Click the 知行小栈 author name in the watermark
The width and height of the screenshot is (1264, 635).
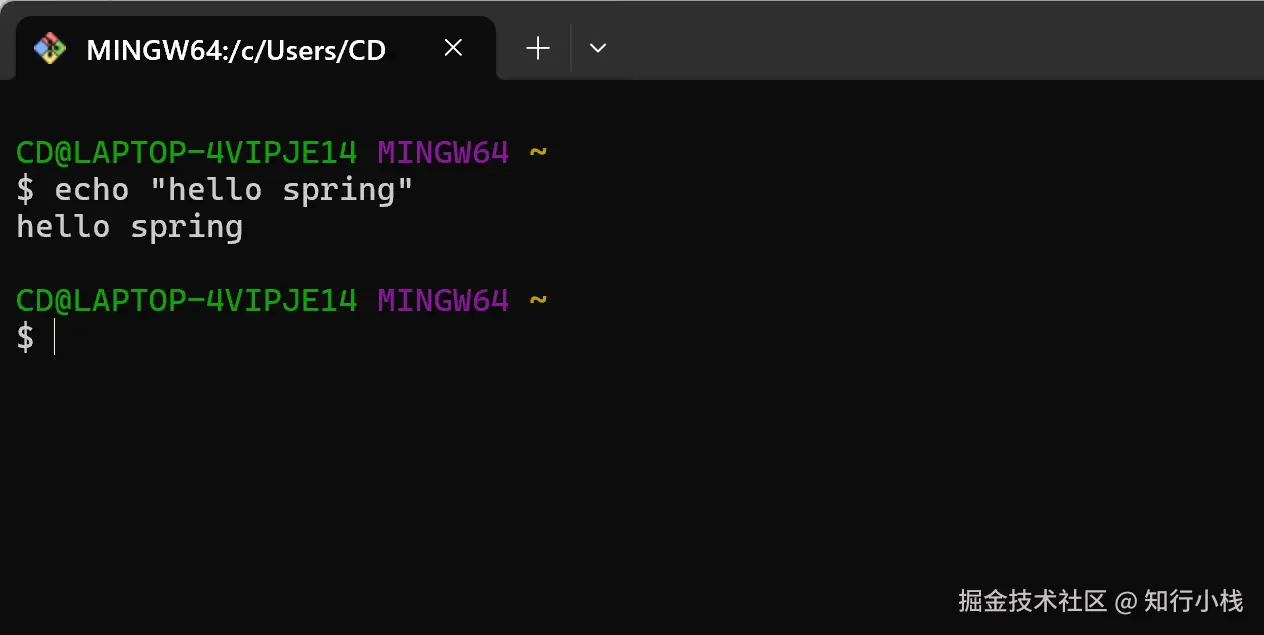point(1193,601)
